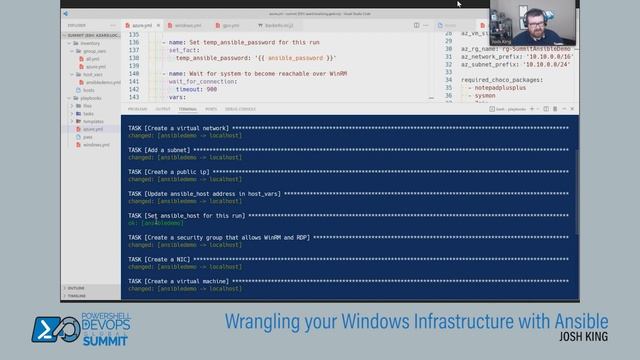Click the templates folder icon

[x=78, y=121]
